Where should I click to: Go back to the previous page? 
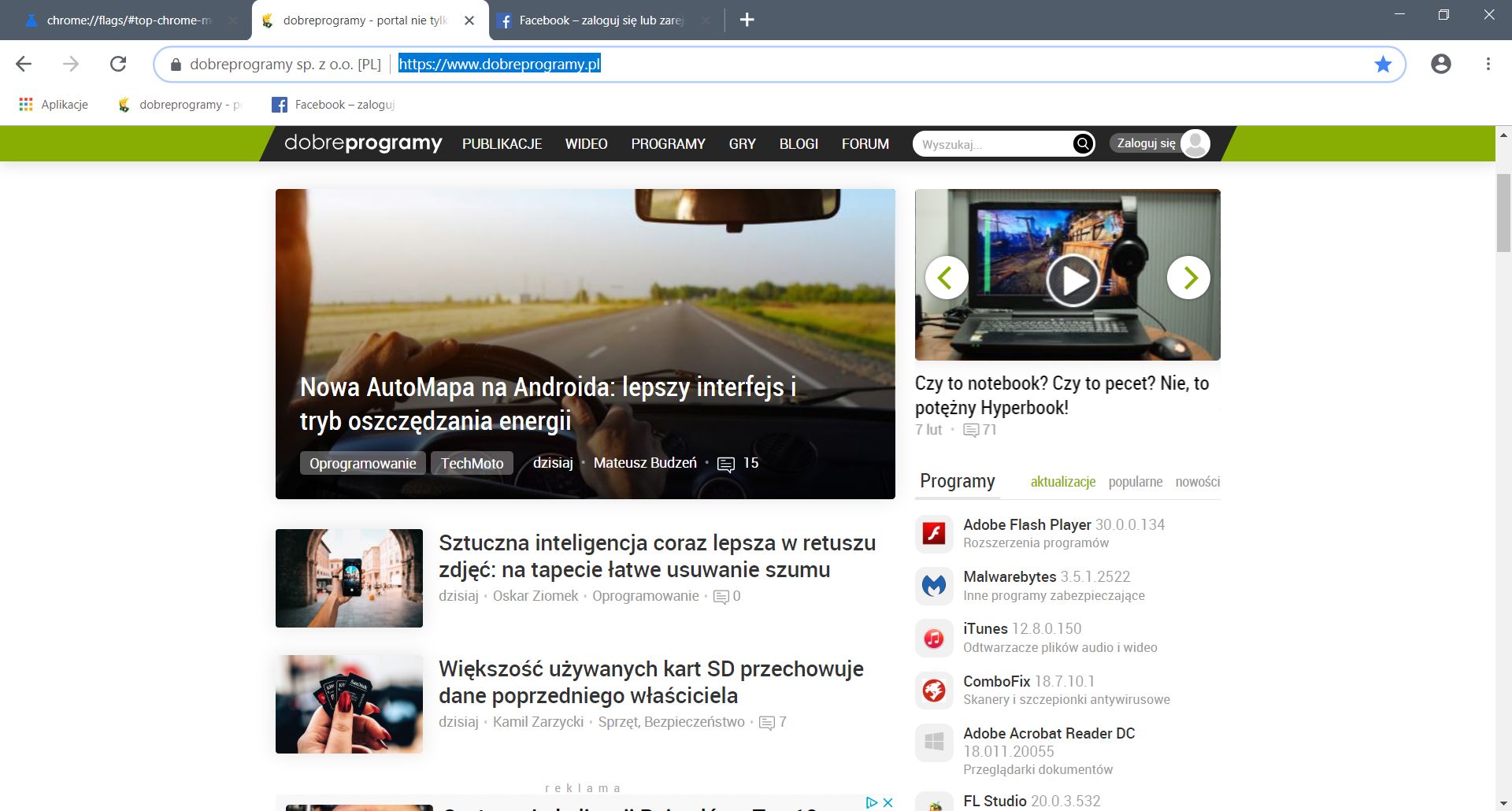point(24,64)
